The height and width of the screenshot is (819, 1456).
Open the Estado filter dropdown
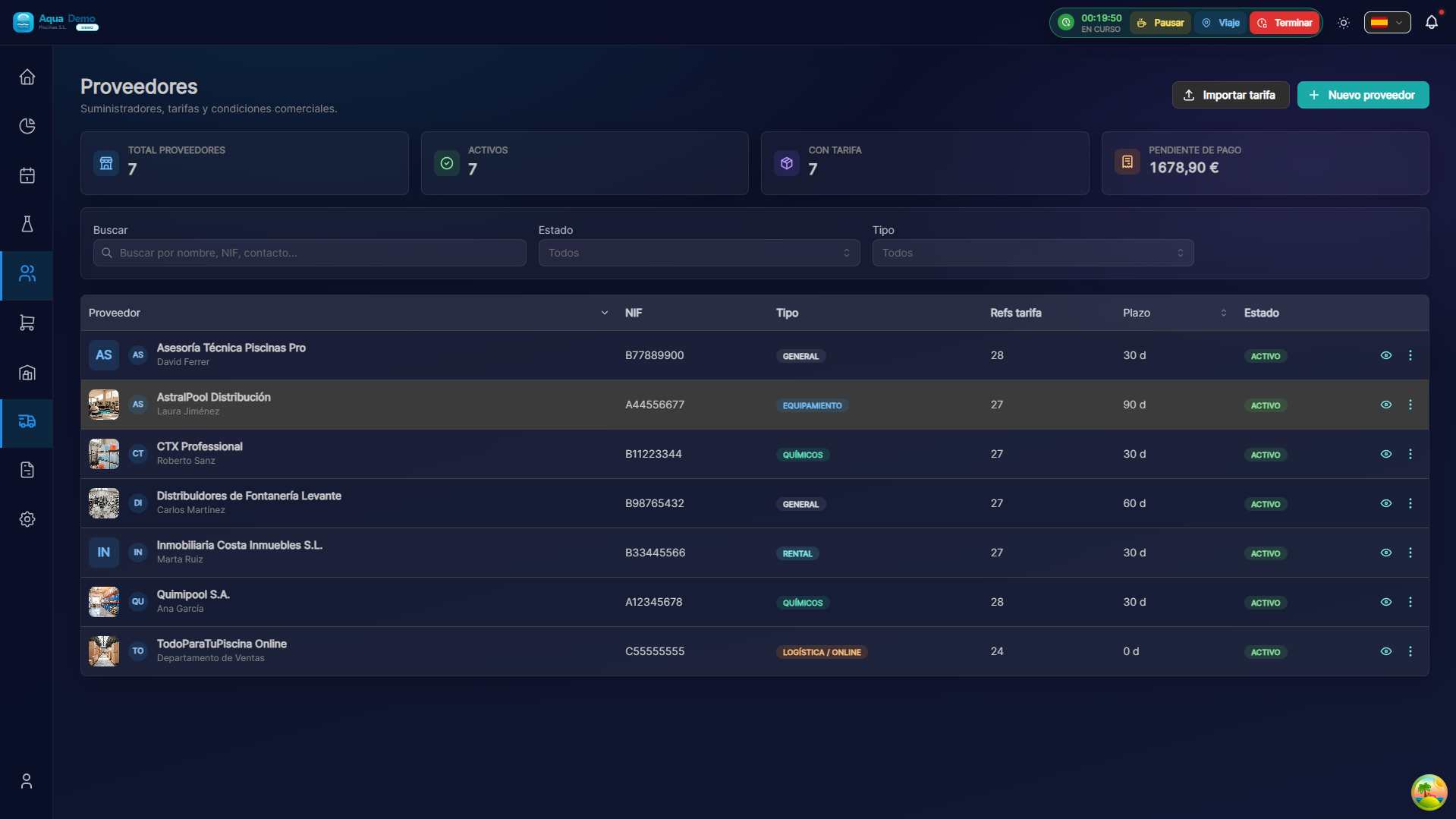[699, 253]
